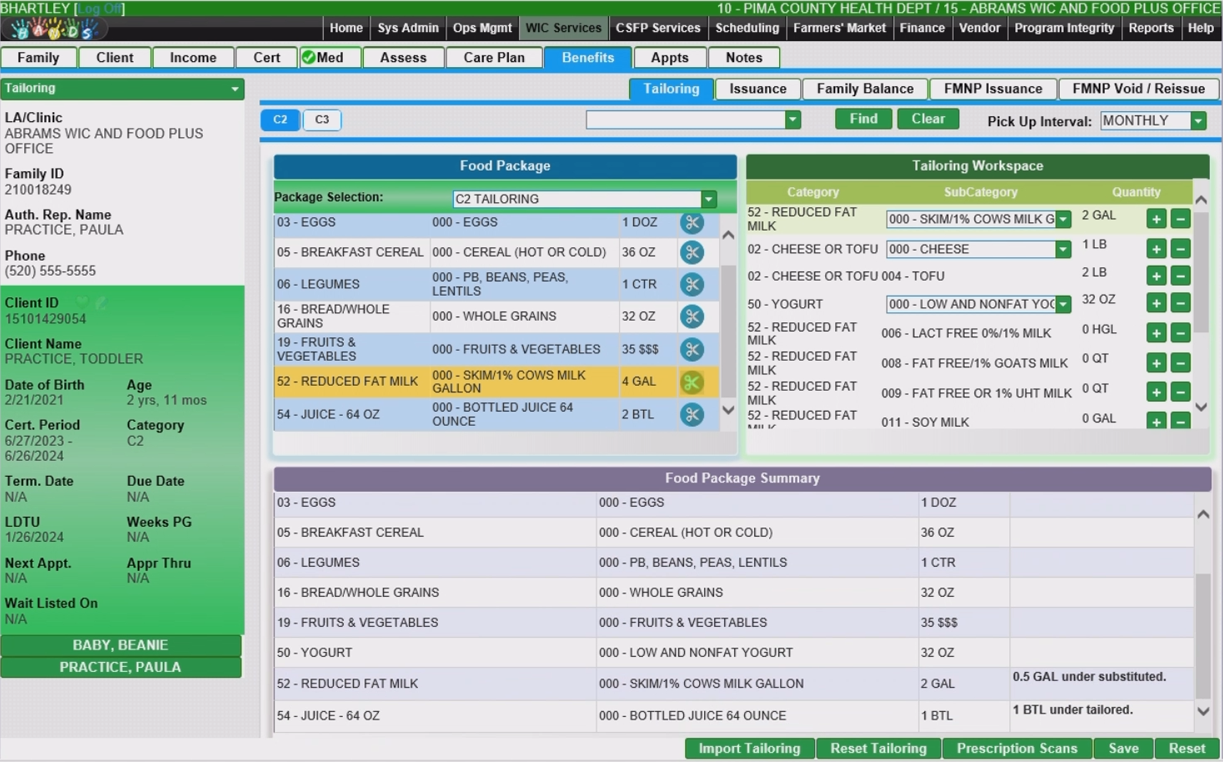
Task: Click highlighted scissors for Reduced Fat Milk
Action: coord(691,382)
